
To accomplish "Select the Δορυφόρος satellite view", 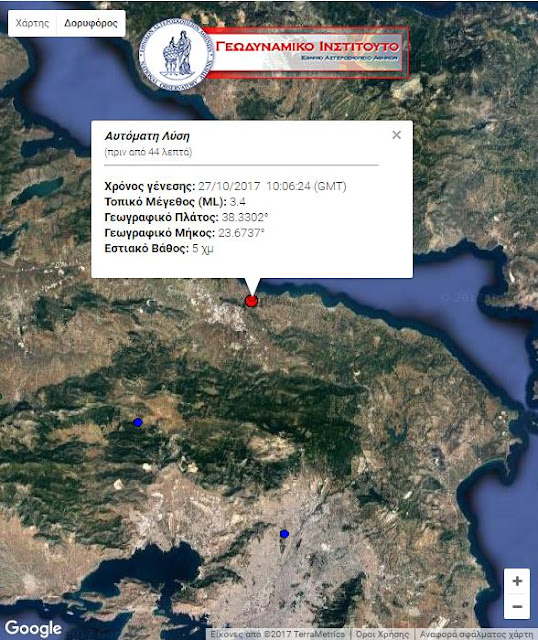I will (x=91, y=23).
